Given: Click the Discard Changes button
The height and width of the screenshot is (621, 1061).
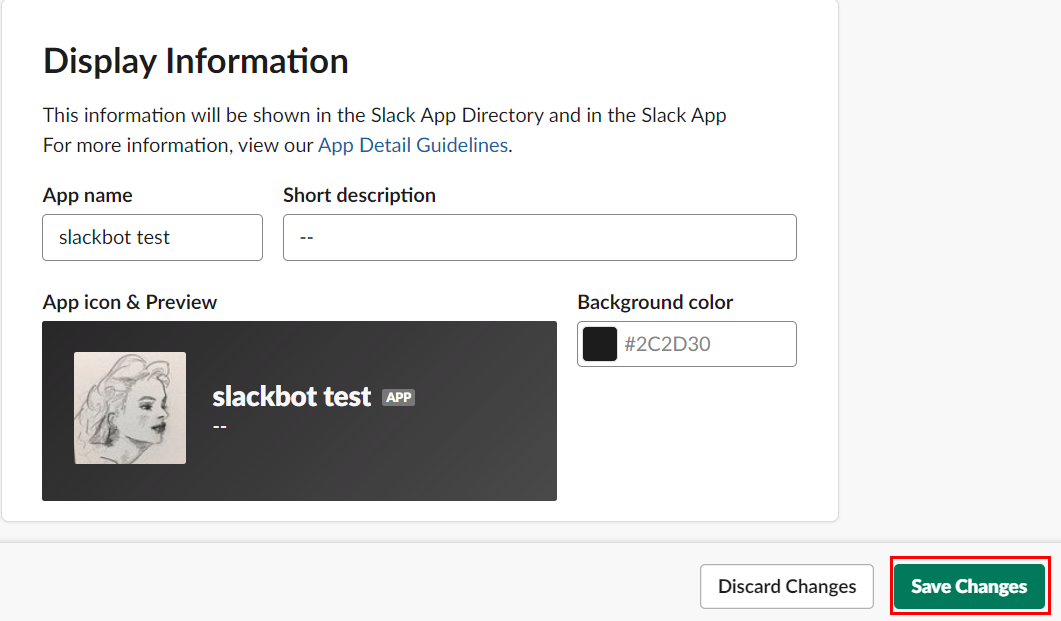Looking at the screenshot, I should click(787, 586).
